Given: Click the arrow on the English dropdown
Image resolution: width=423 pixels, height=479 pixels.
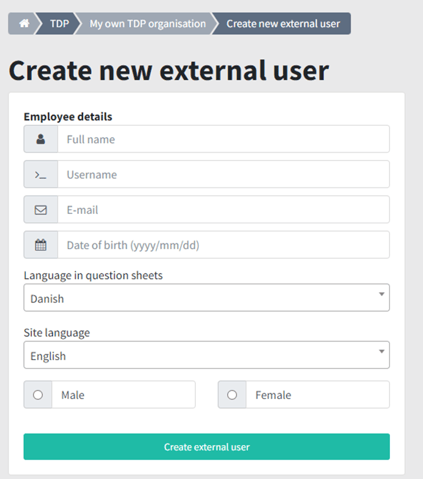Looking at the screenshot, I should point(382,351).
